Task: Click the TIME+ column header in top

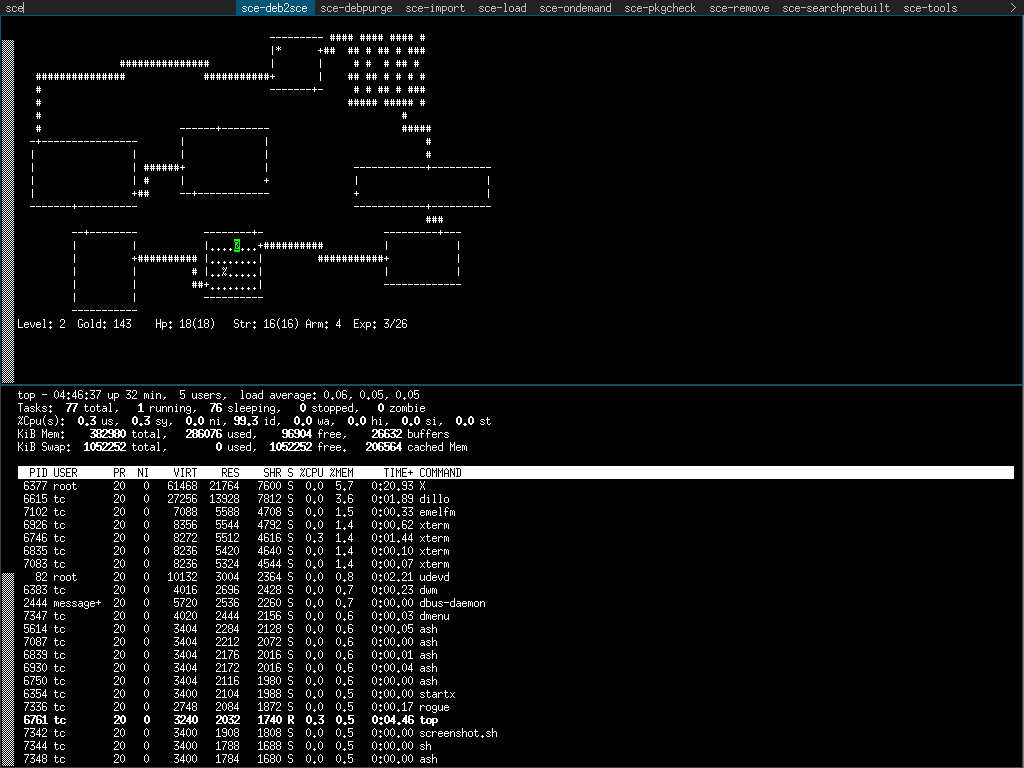Action: point(398,473)
